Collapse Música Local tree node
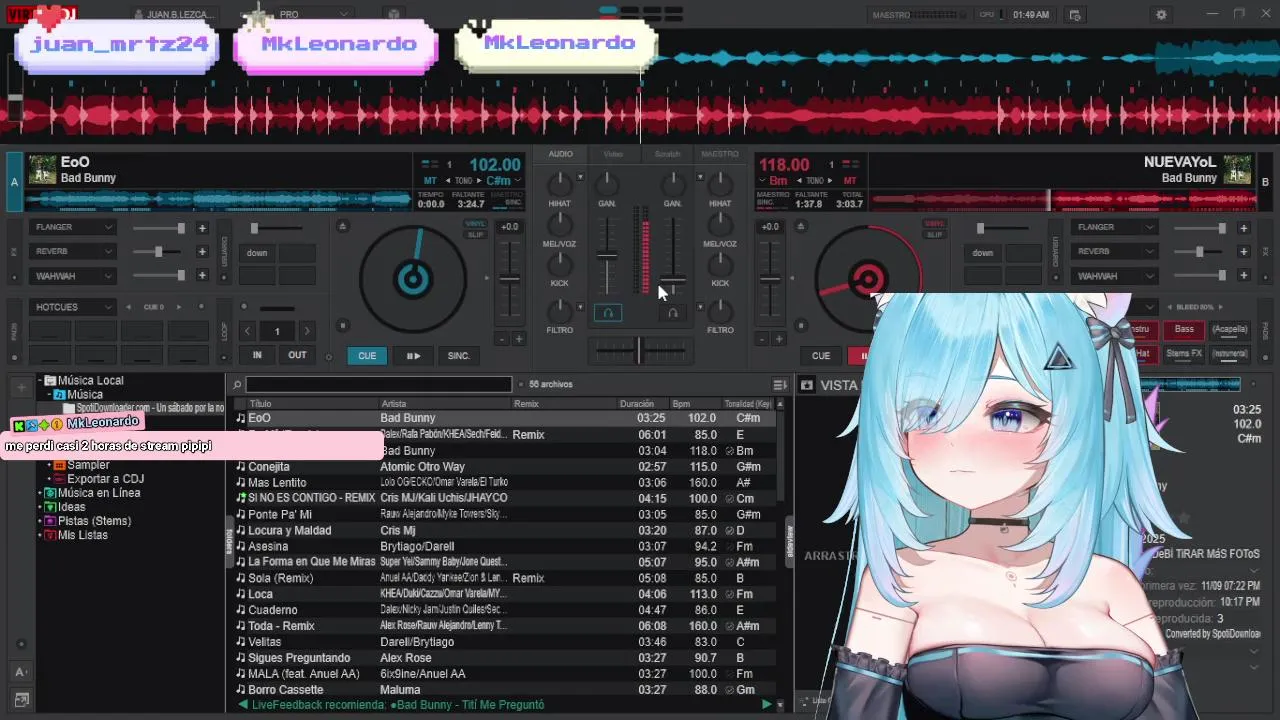Image resolution: width=1280 pixels, height=720 pixels. pos(42,381)
